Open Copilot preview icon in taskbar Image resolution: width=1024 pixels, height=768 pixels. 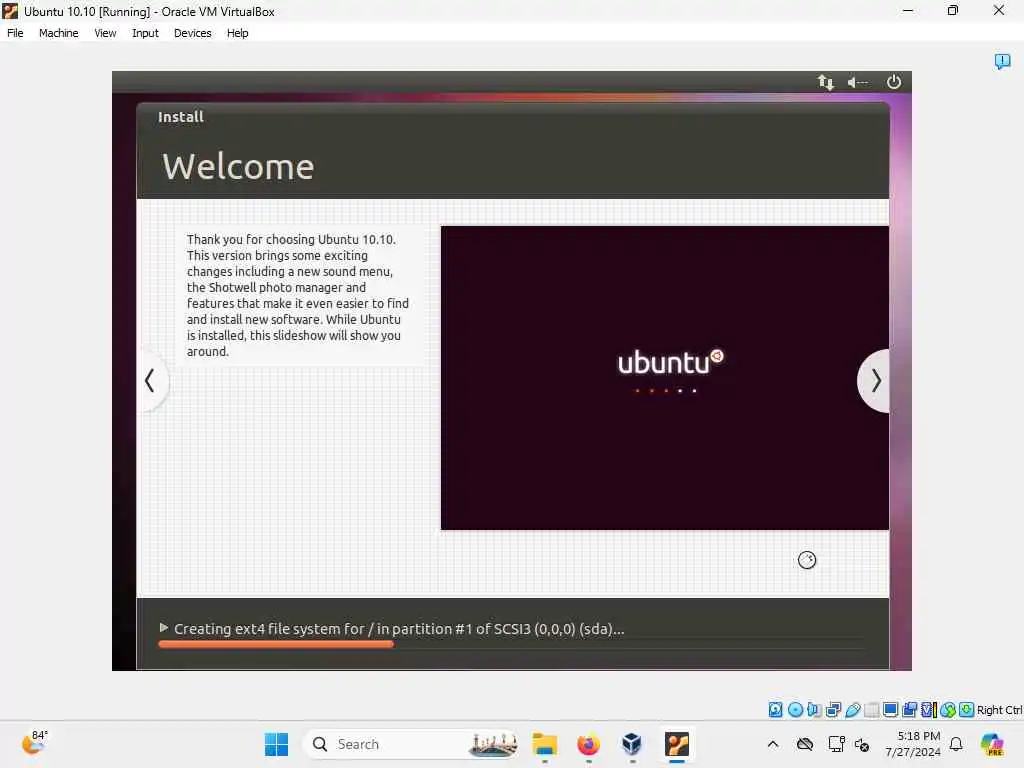point(992,744)
